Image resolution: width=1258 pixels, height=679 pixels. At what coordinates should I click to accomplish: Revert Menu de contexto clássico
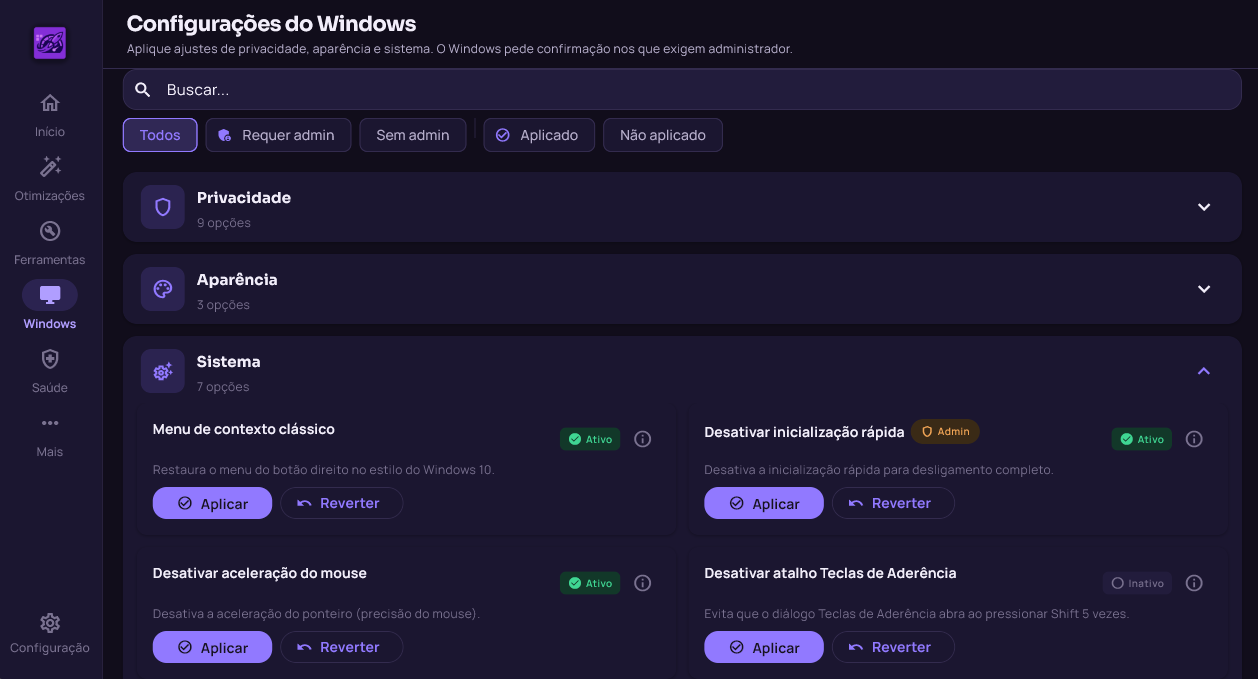tap(341, 503)
